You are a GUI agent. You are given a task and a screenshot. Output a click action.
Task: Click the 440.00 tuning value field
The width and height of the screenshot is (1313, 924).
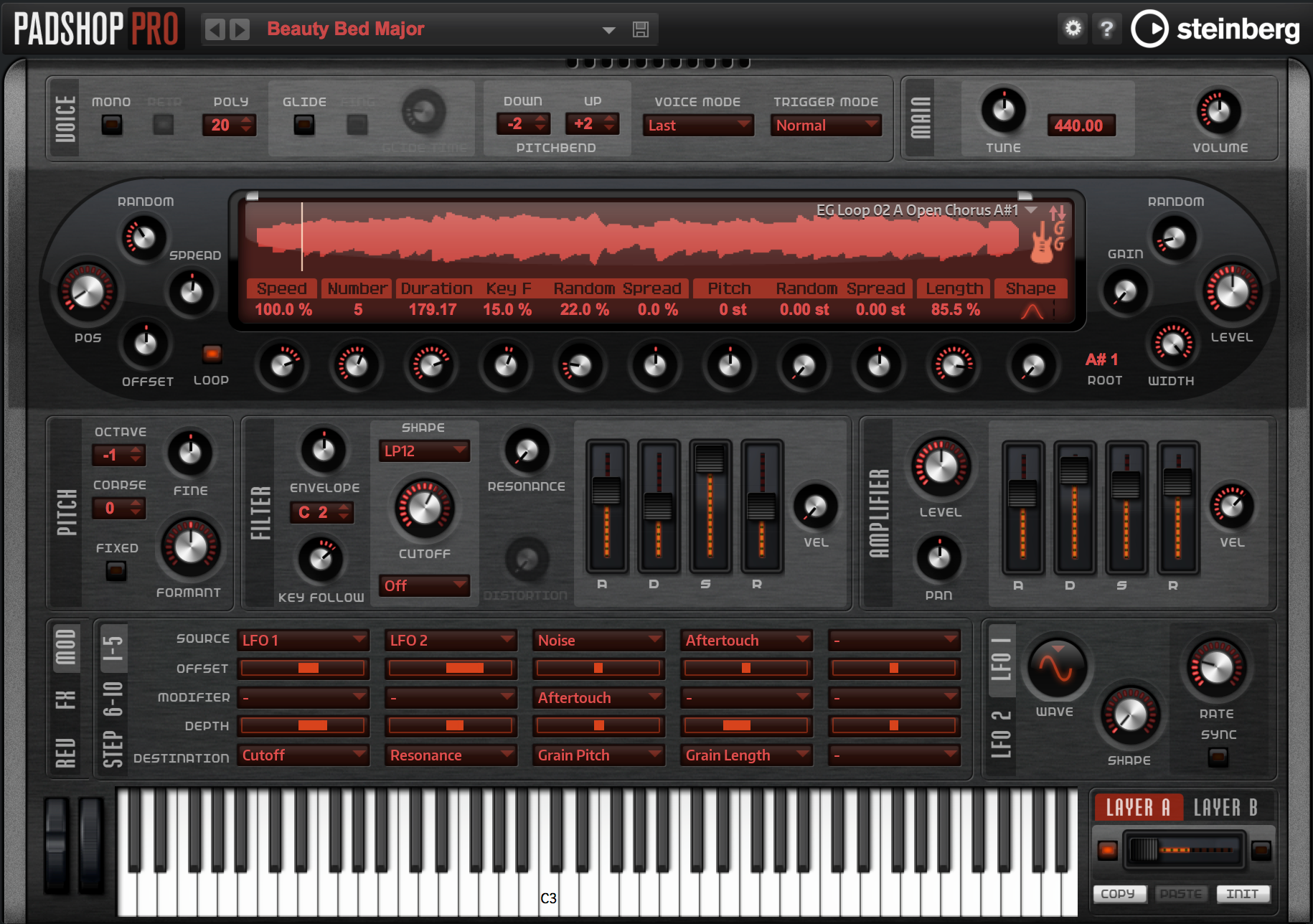(1078, 126)
